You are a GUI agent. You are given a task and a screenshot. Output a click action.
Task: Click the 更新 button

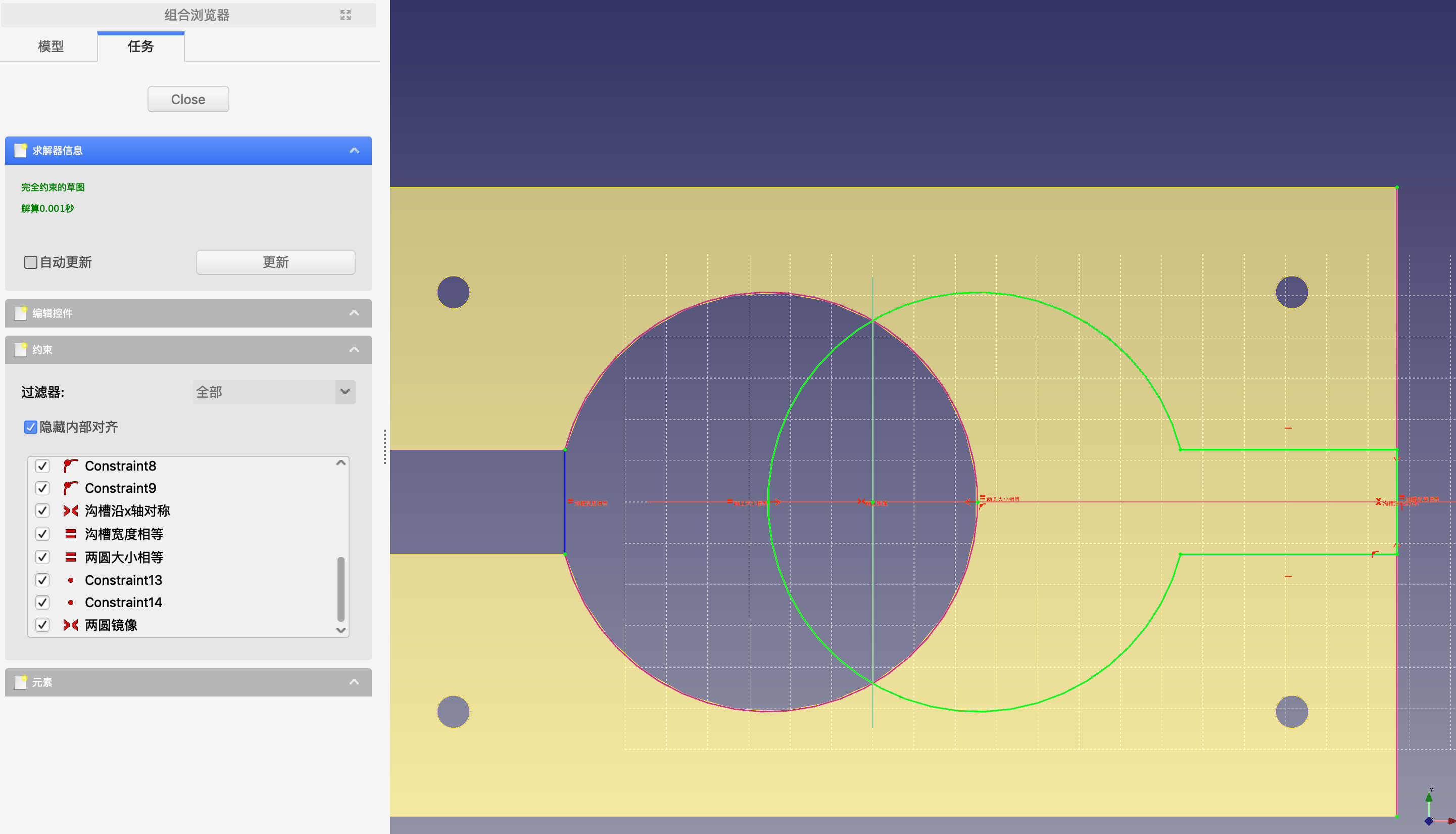[x=275, y=262]
